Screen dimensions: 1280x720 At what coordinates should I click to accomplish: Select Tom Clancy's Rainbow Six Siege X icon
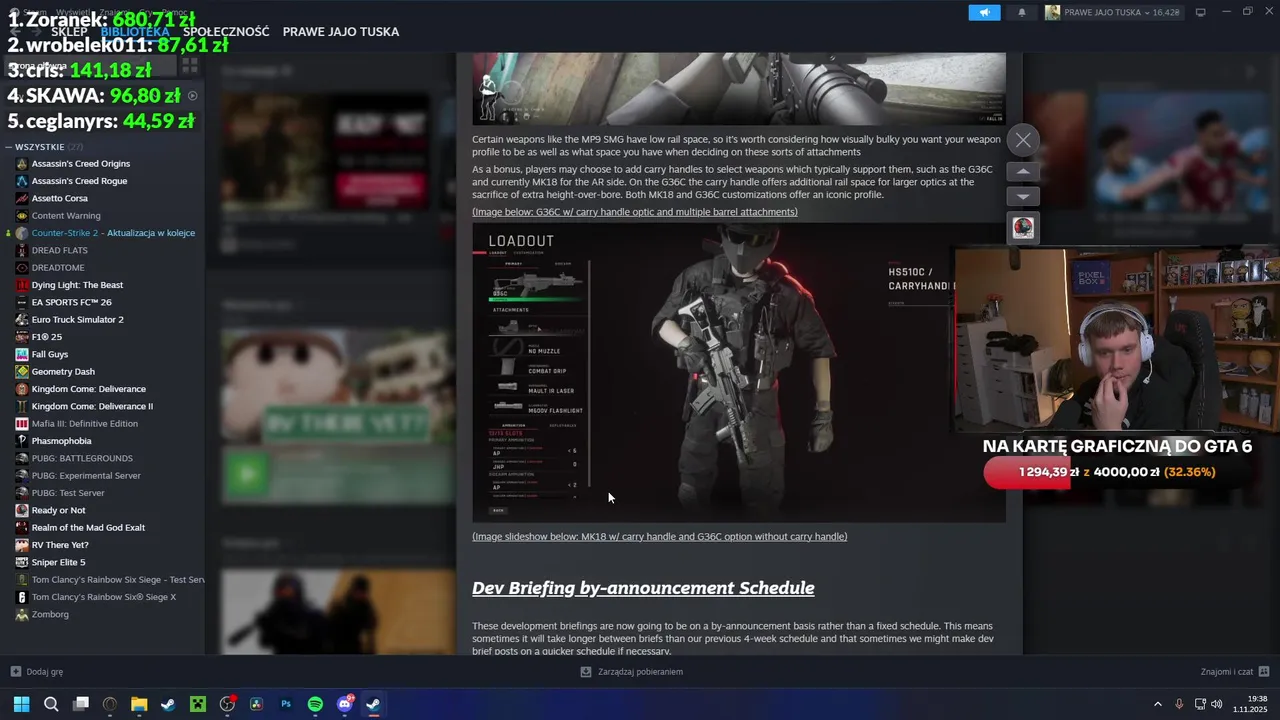tap(22, 597)
